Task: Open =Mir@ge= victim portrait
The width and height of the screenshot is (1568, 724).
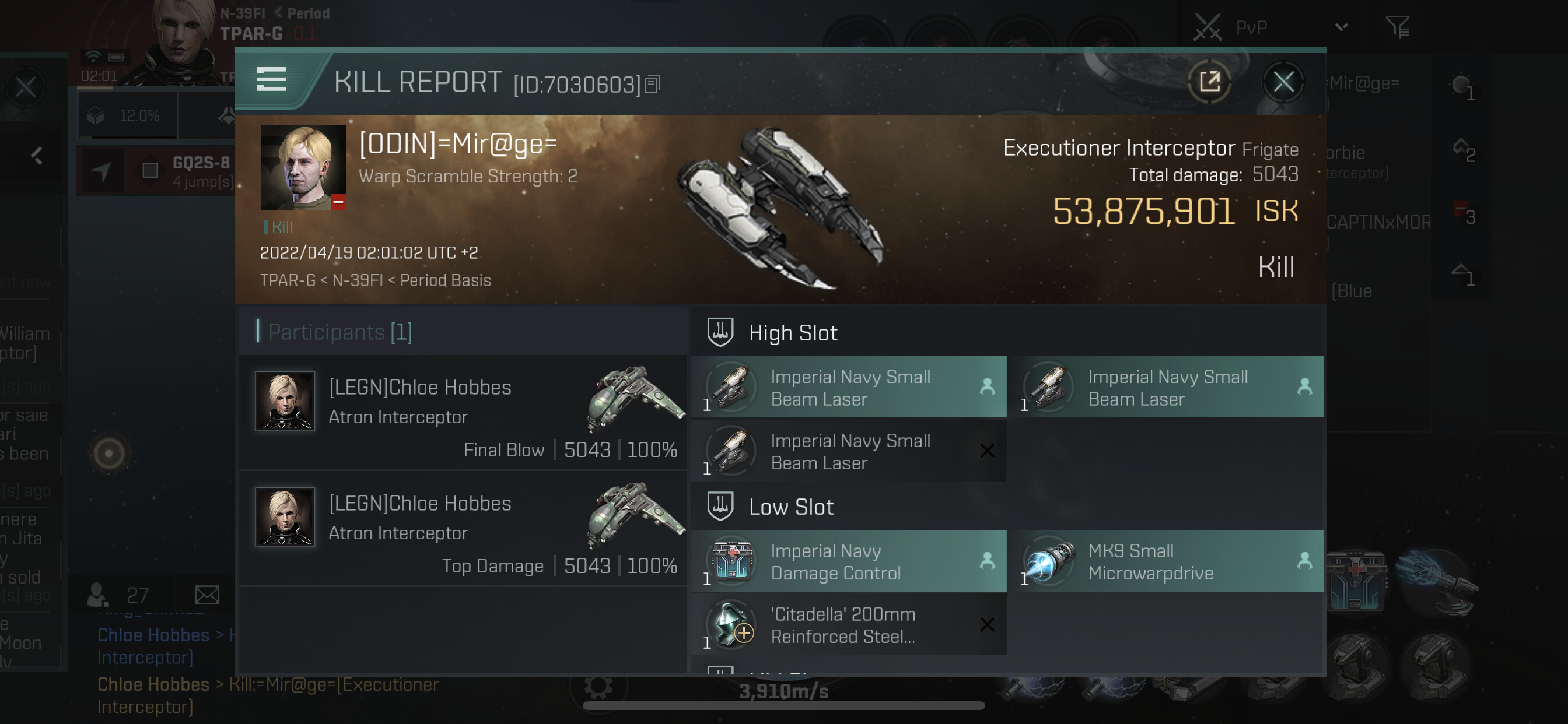Action: tap(303, 167)
